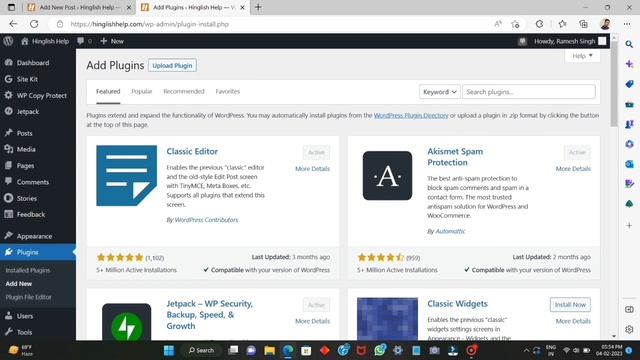
Task: Open Akismet Spam Protection title
Action: 455,157
